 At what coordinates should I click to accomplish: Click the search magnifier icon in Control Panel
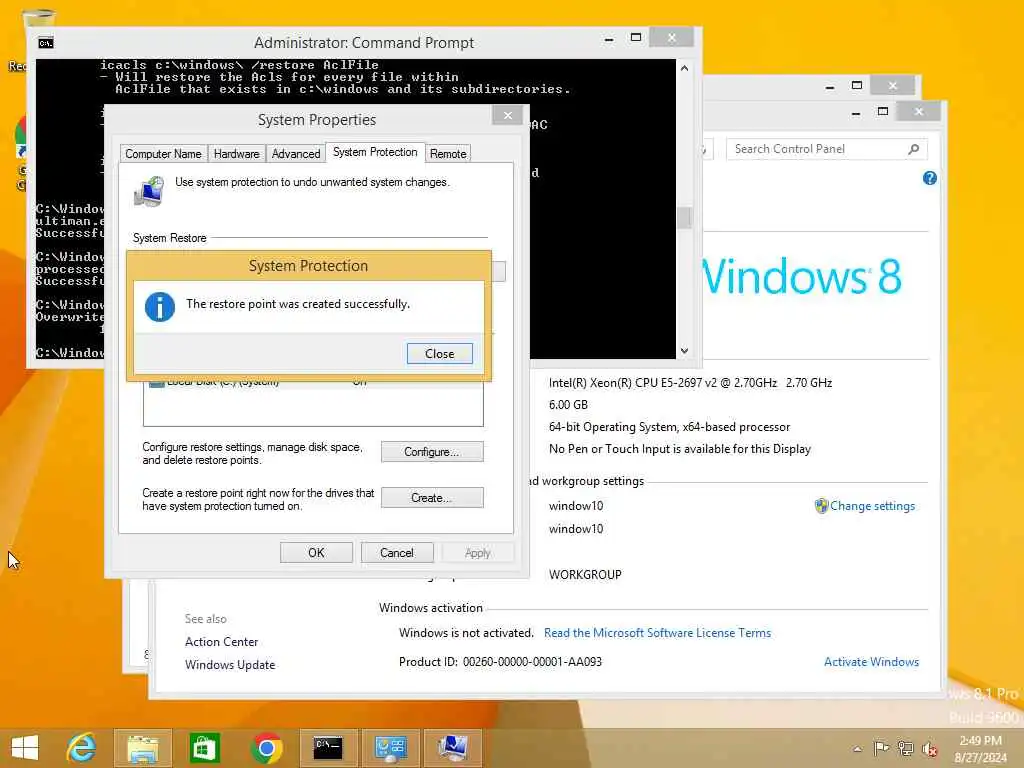click(914, 149)
